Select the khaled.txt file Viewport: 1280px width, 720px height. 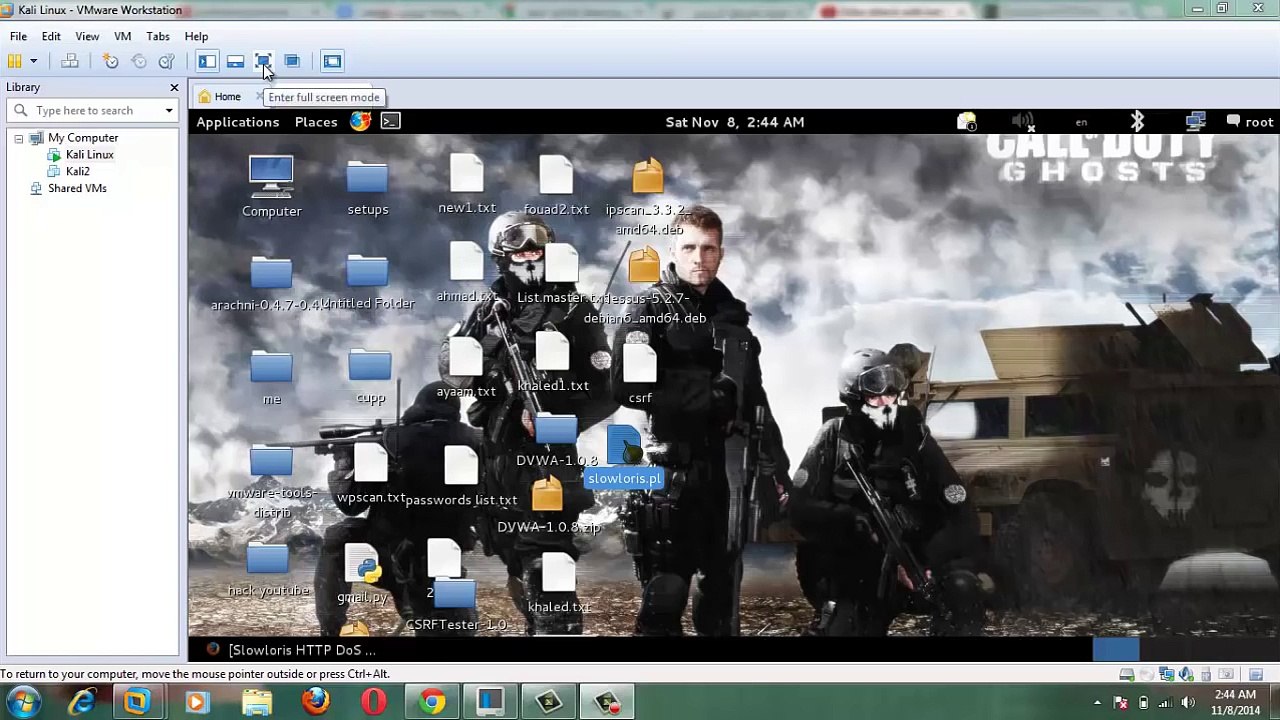tap(559, 585)
